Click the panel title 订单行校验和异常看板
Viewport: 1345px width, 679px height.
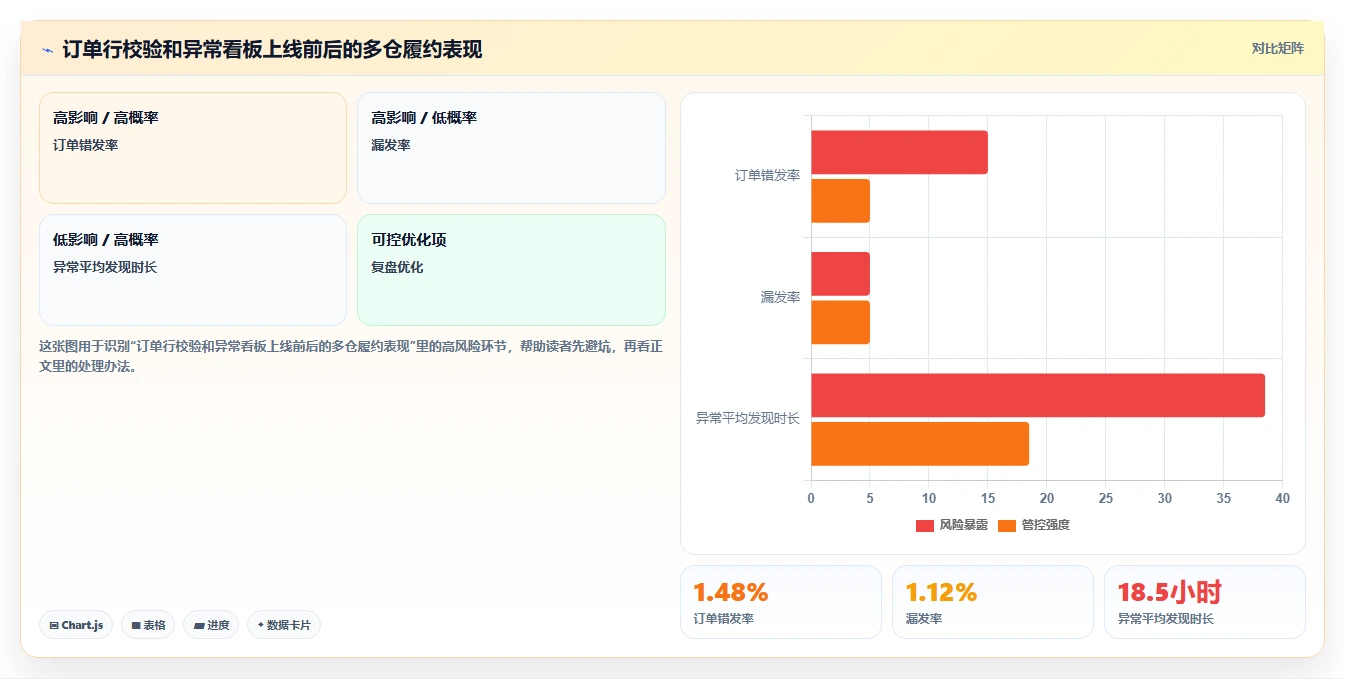(x=272, y=49)
